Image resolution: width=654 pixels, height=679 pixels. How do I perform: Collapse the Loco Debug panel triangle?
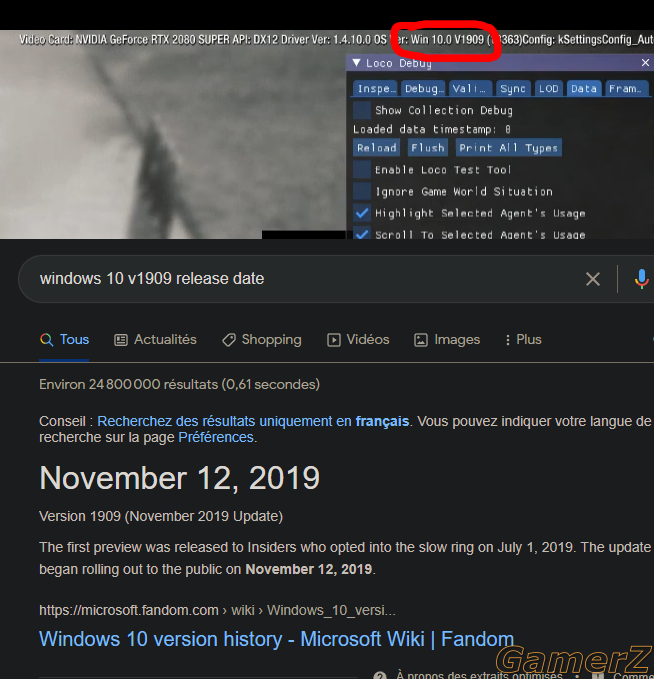coord(356,63)
